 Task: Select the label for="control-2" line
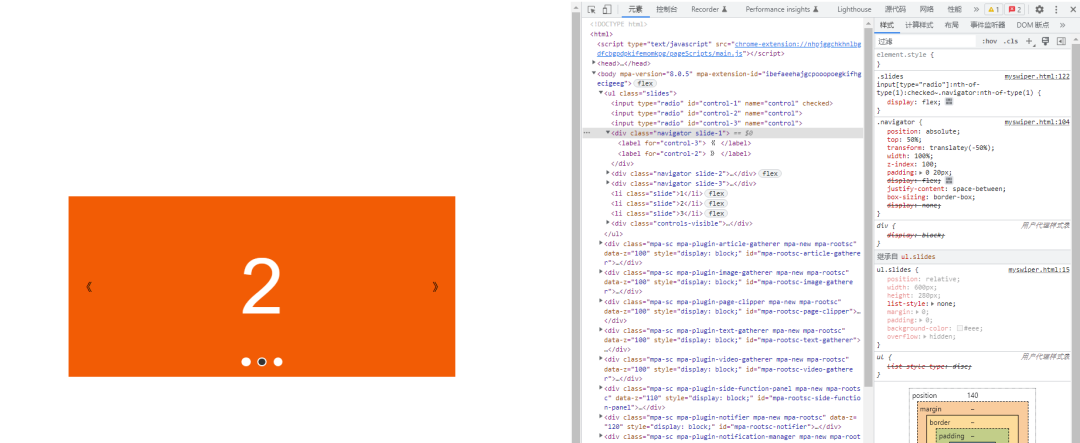pos(685,153)
